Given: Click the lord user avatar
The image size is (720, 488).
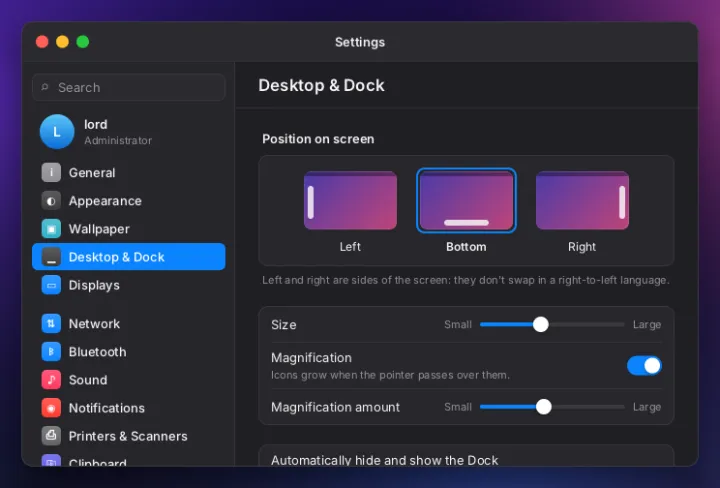Looking at the screenshot, I should tap(57, 132).
